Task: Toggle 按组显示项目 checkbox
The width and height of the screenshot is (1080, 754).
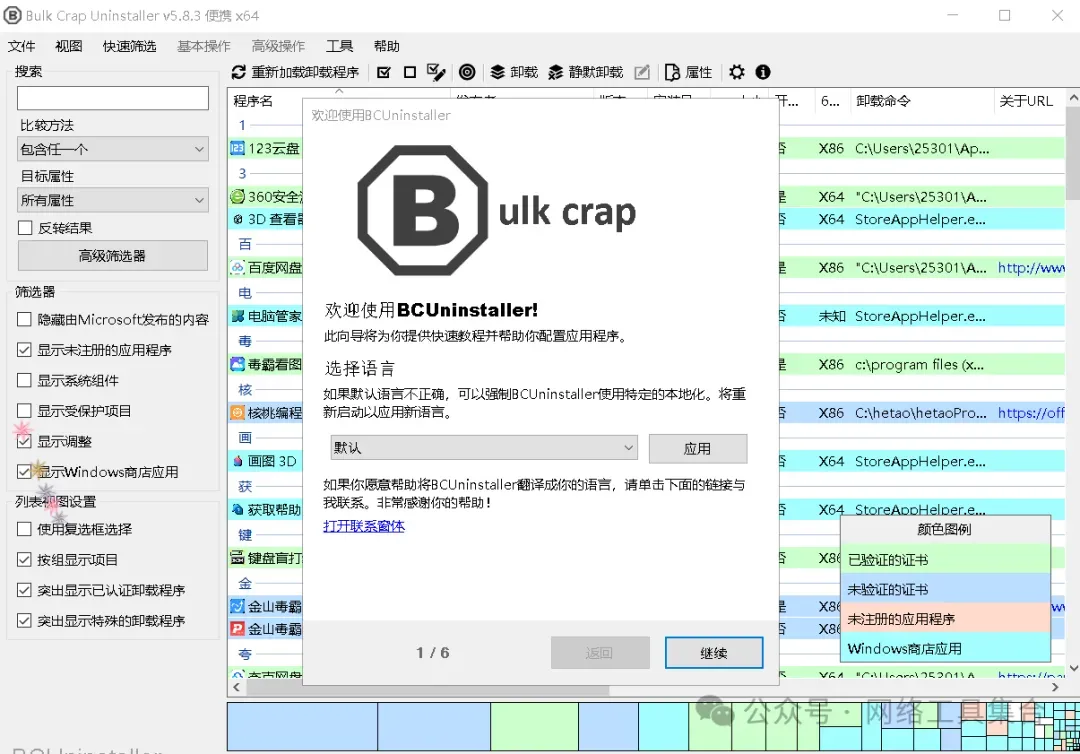Action: click(x=24, y=560)
